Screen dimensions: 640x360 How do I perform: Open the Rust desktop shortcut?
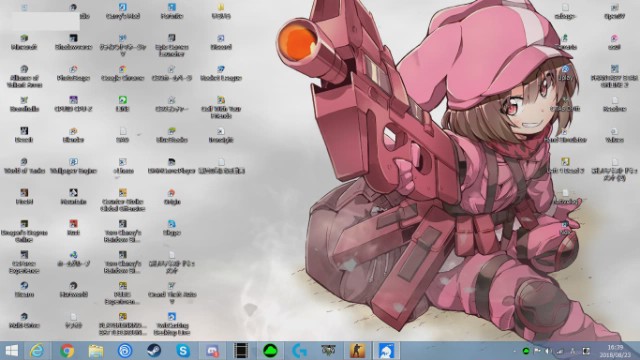73,227
